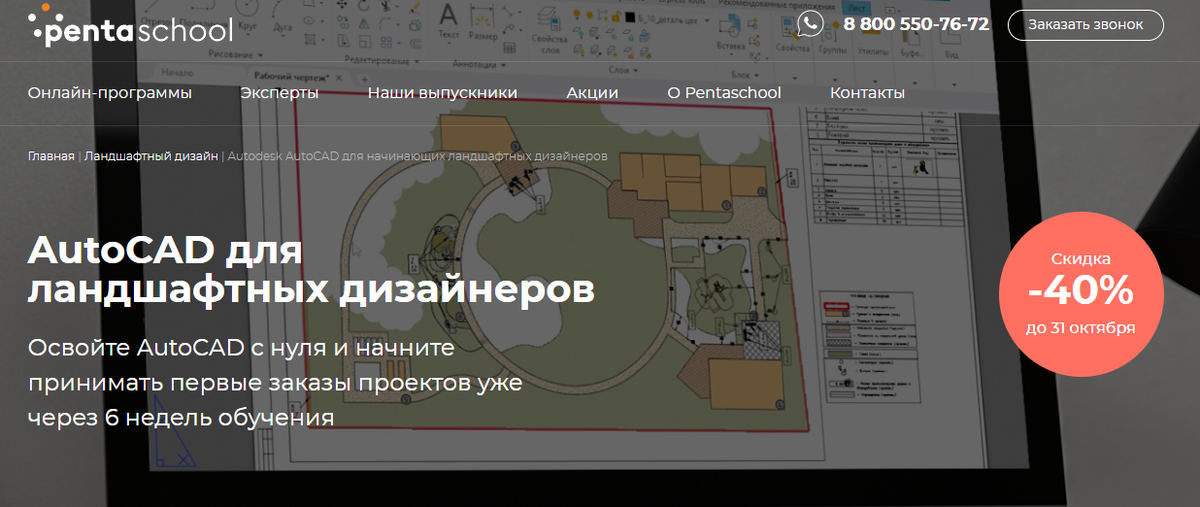Open the Онлайн-программы menu

click(110, 93)
